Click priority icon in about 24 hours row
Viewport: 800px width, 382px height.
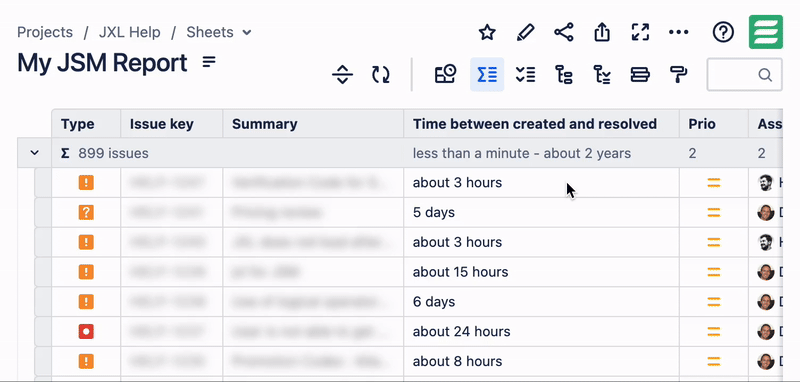713,332
